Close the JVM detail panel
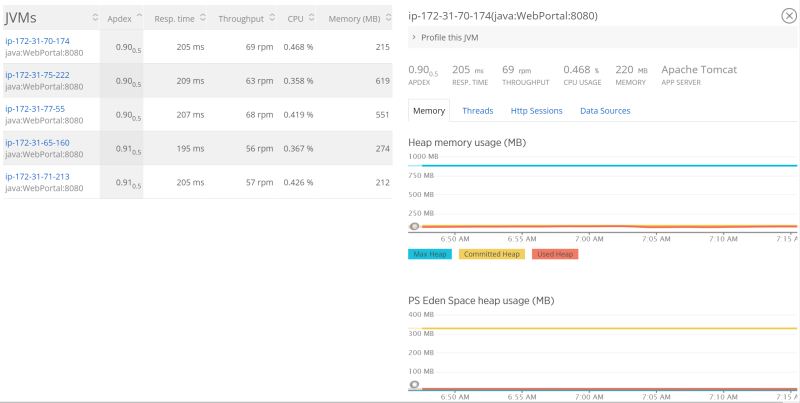The width and height of the screenshot is (800, 403). coord(788,15)
